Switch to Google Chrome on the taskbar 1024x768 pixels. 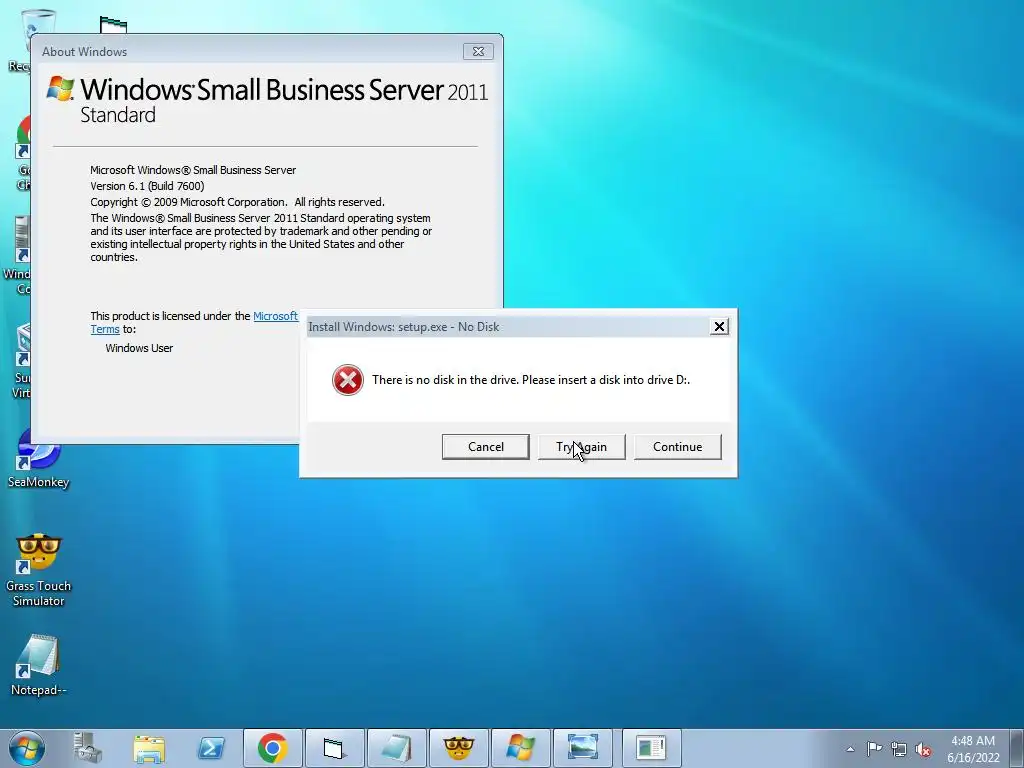point(273,748)
